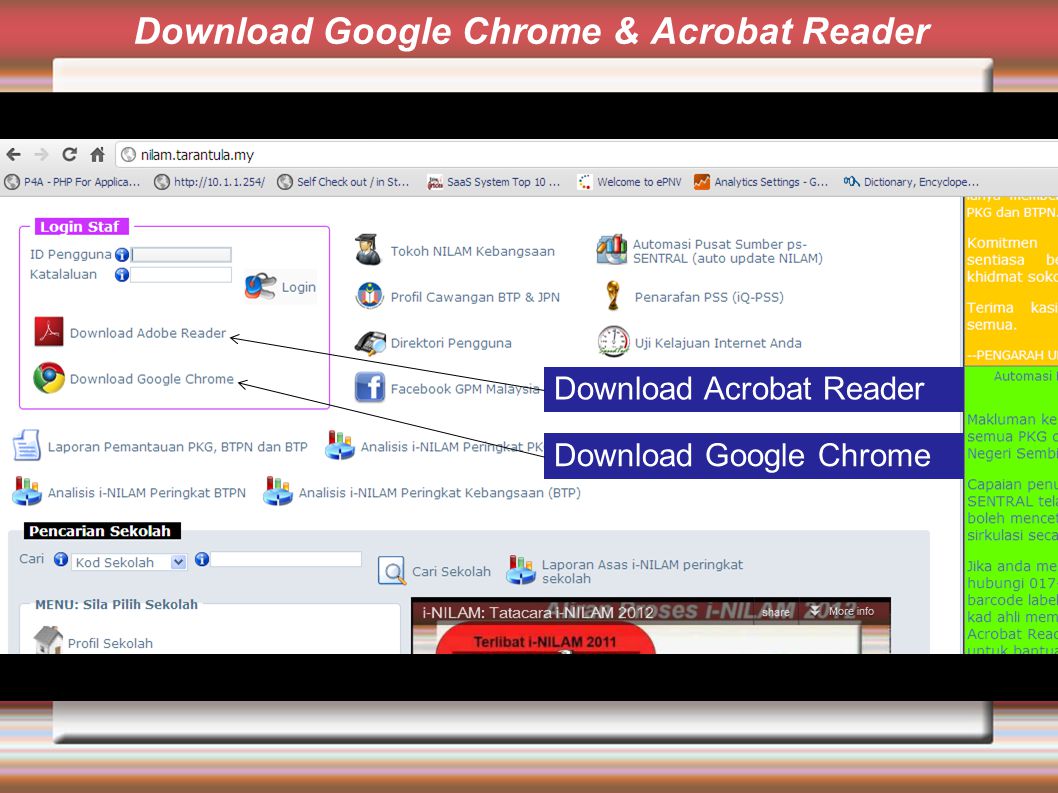Click the Analisis Peringkat Kebangsaan chart icon
1058x793 pixels.
[x=277, y=491]
